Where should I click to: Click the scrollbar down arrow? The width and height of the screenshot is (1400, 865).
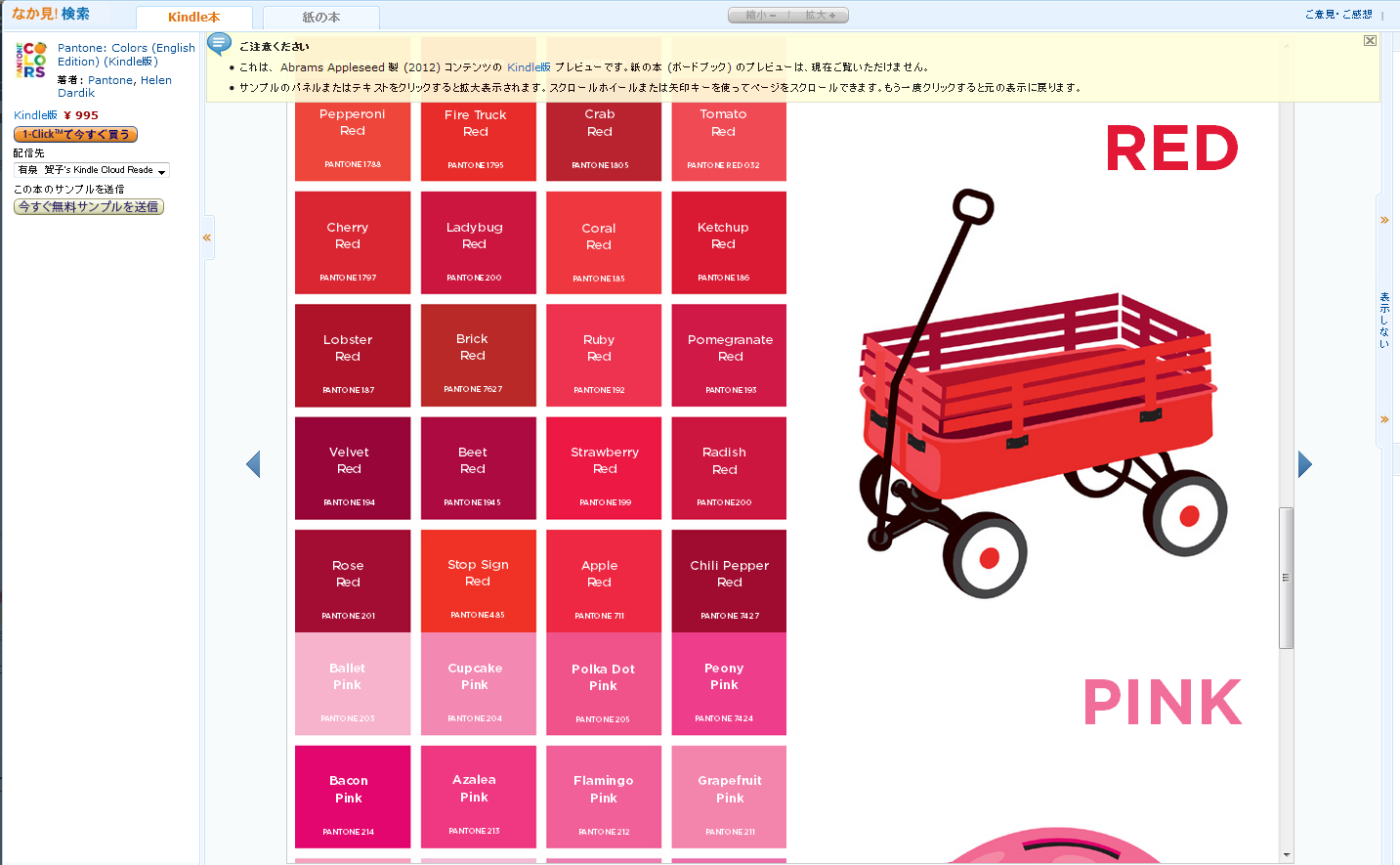[1287, 855]
